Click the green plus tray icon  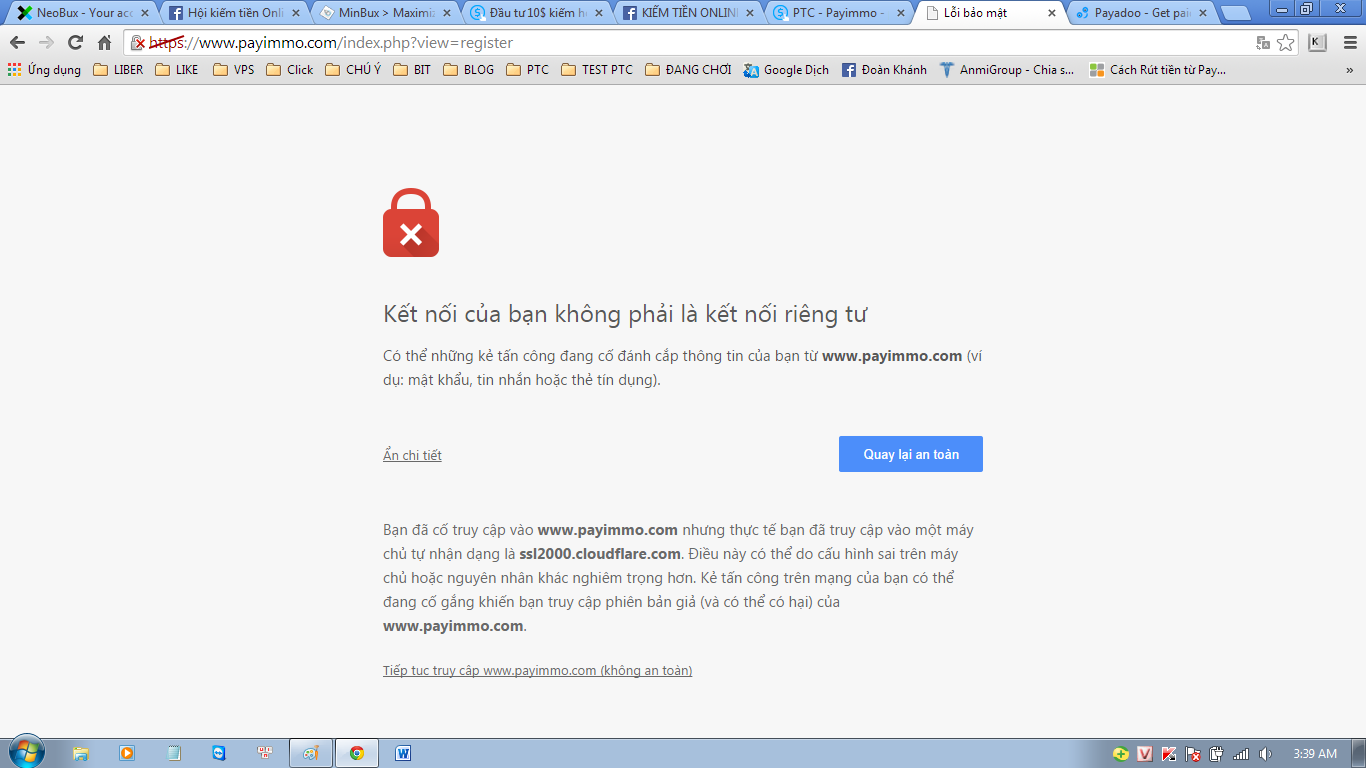click(1121, 754)
